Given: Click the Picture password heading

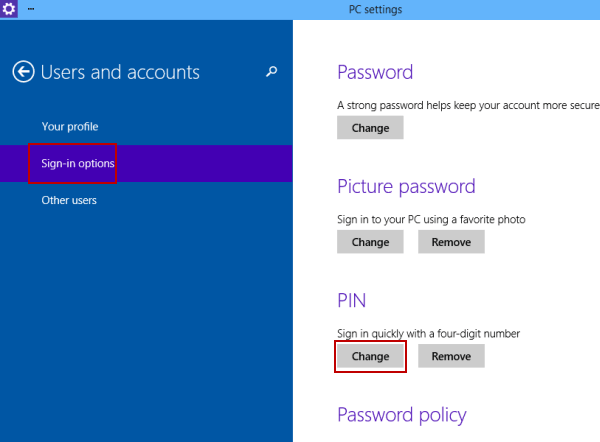Looking at the screenshot, I should pos(406,187).
